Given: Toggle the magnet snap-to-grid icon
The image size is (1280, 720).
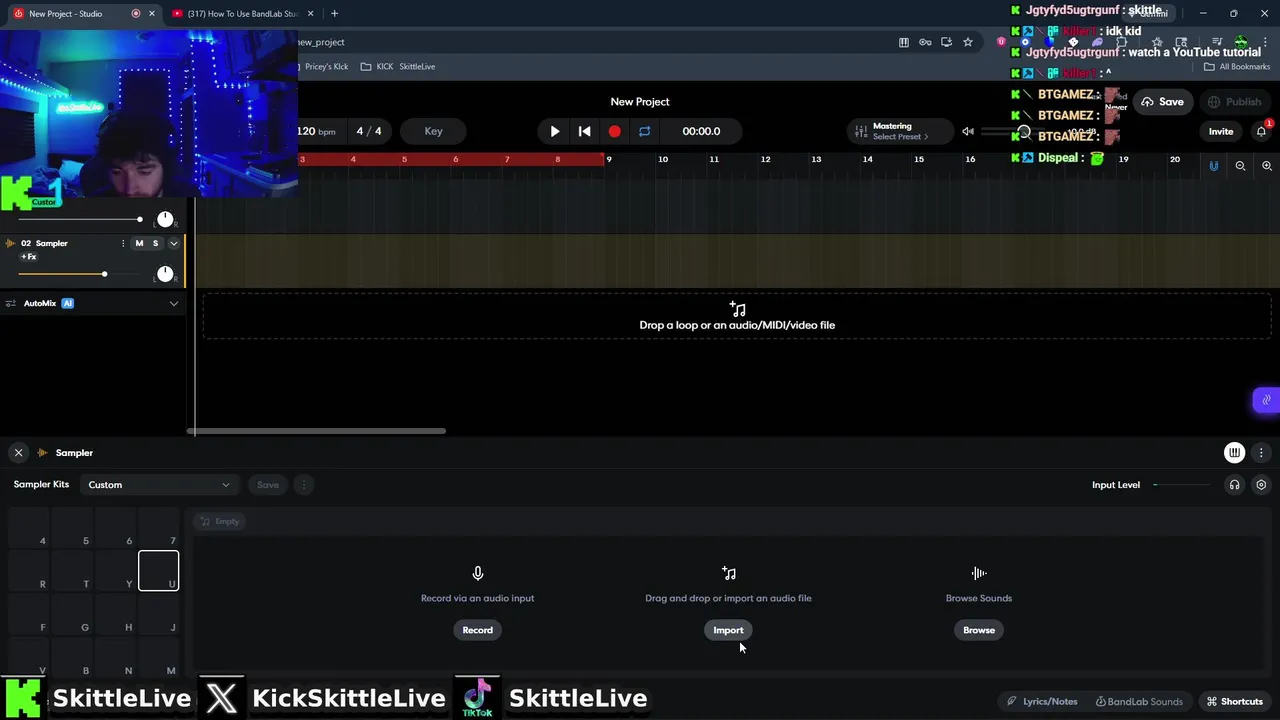Looking at the screenshot, I should pyautogui.click(x=1214, y=166).
